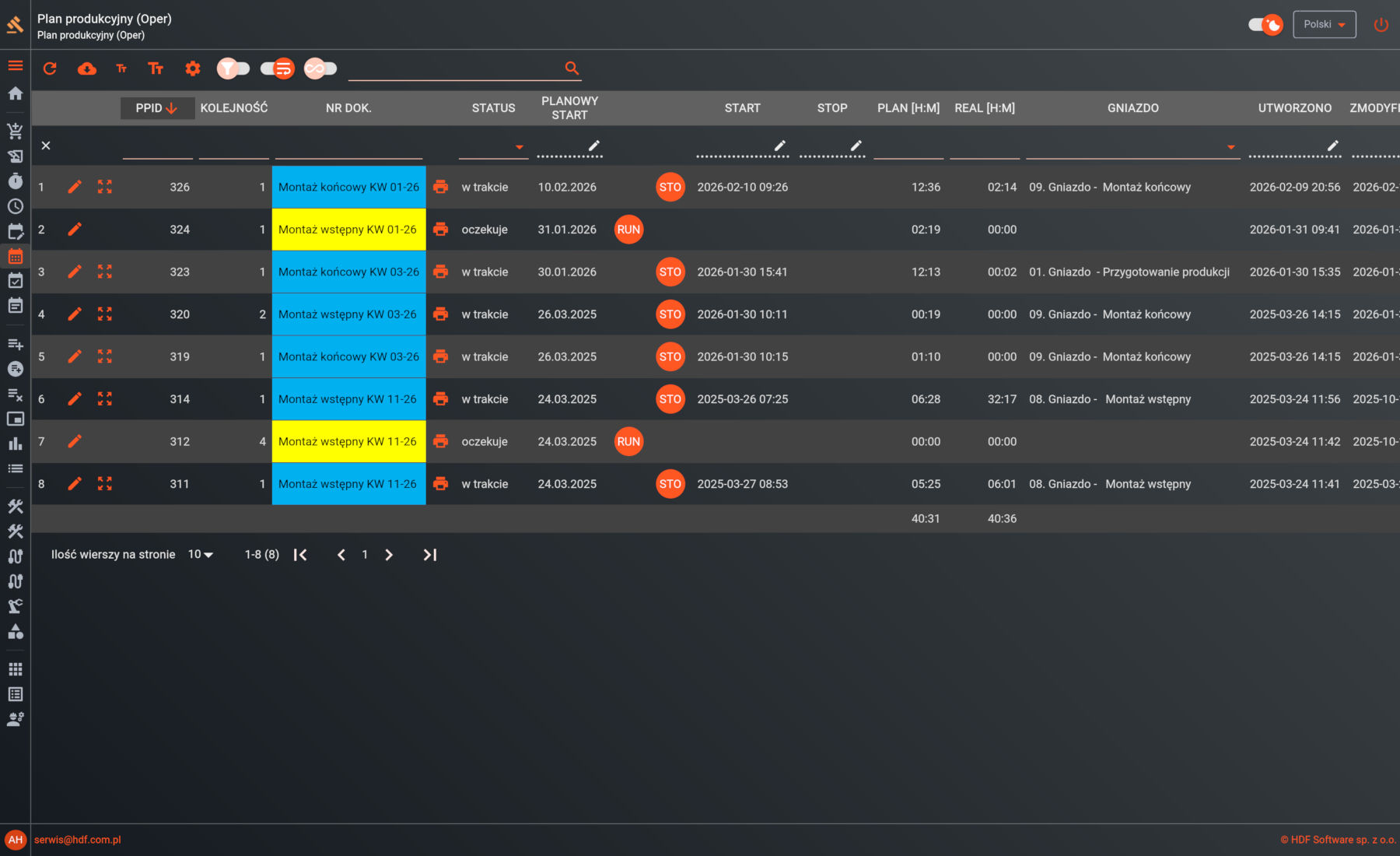This screenshot has width=1400, height=856.
Task: Refresh the production plan table
Action: pyautogui.click(x=50, y=68)
